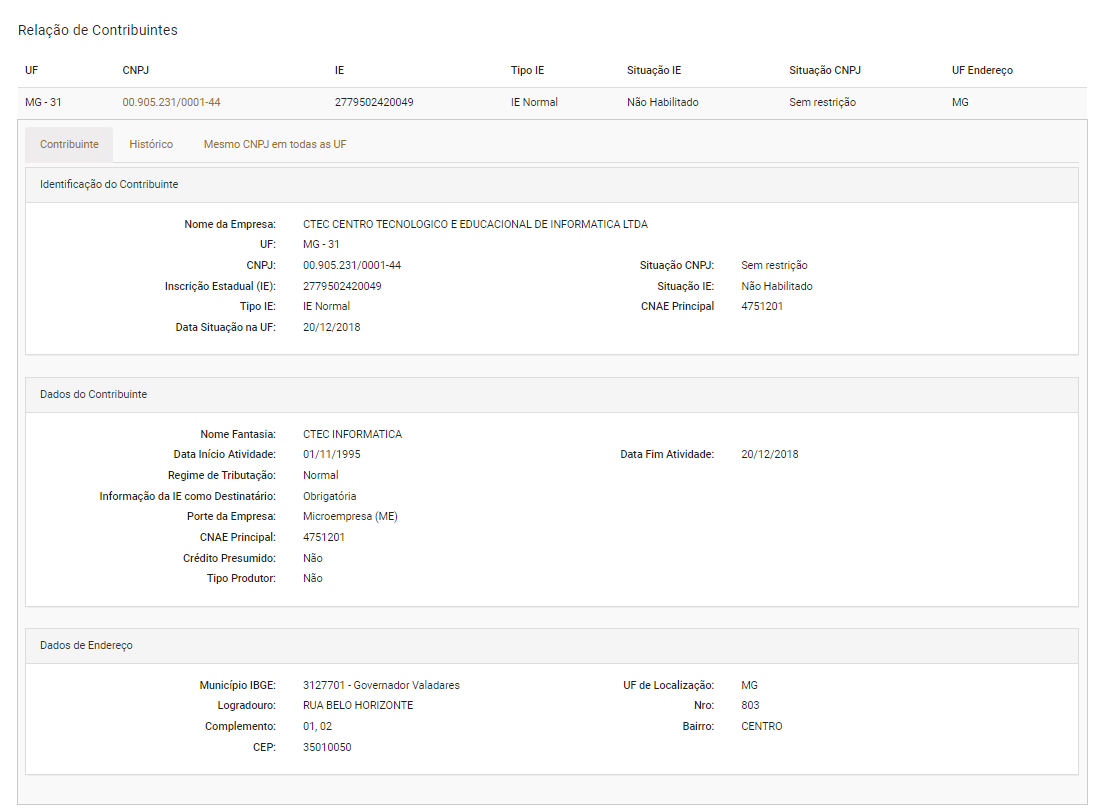Image resolution: width=1095 pixels, height=808 pixels.
Task: Click the Nome Fantasia value CTEC INFORMATICA
Action: point(352,434)
